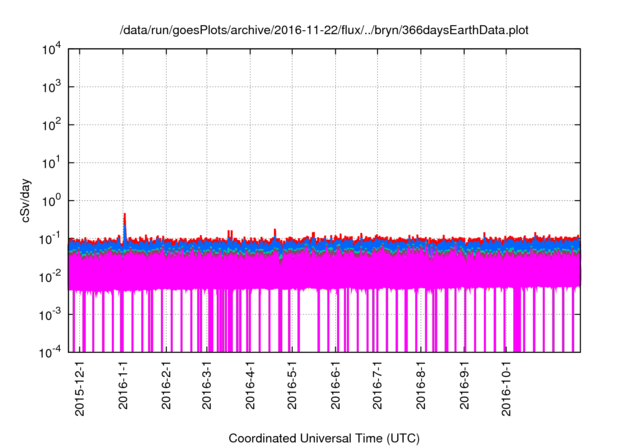Screen dimensions: 640x448
Task: Click the 2016-9-1 date tick label
Action: [463, 385]
